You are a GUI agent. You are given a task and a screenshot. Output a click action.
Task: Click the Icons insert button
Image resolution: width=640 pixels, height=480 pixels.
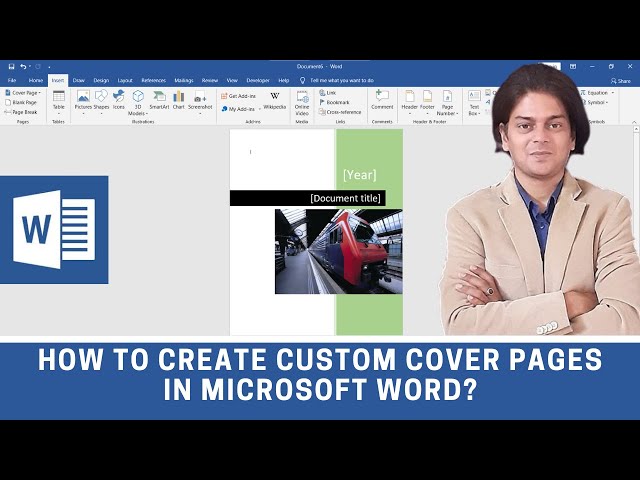pyautogui.click(x=118, y=100)
